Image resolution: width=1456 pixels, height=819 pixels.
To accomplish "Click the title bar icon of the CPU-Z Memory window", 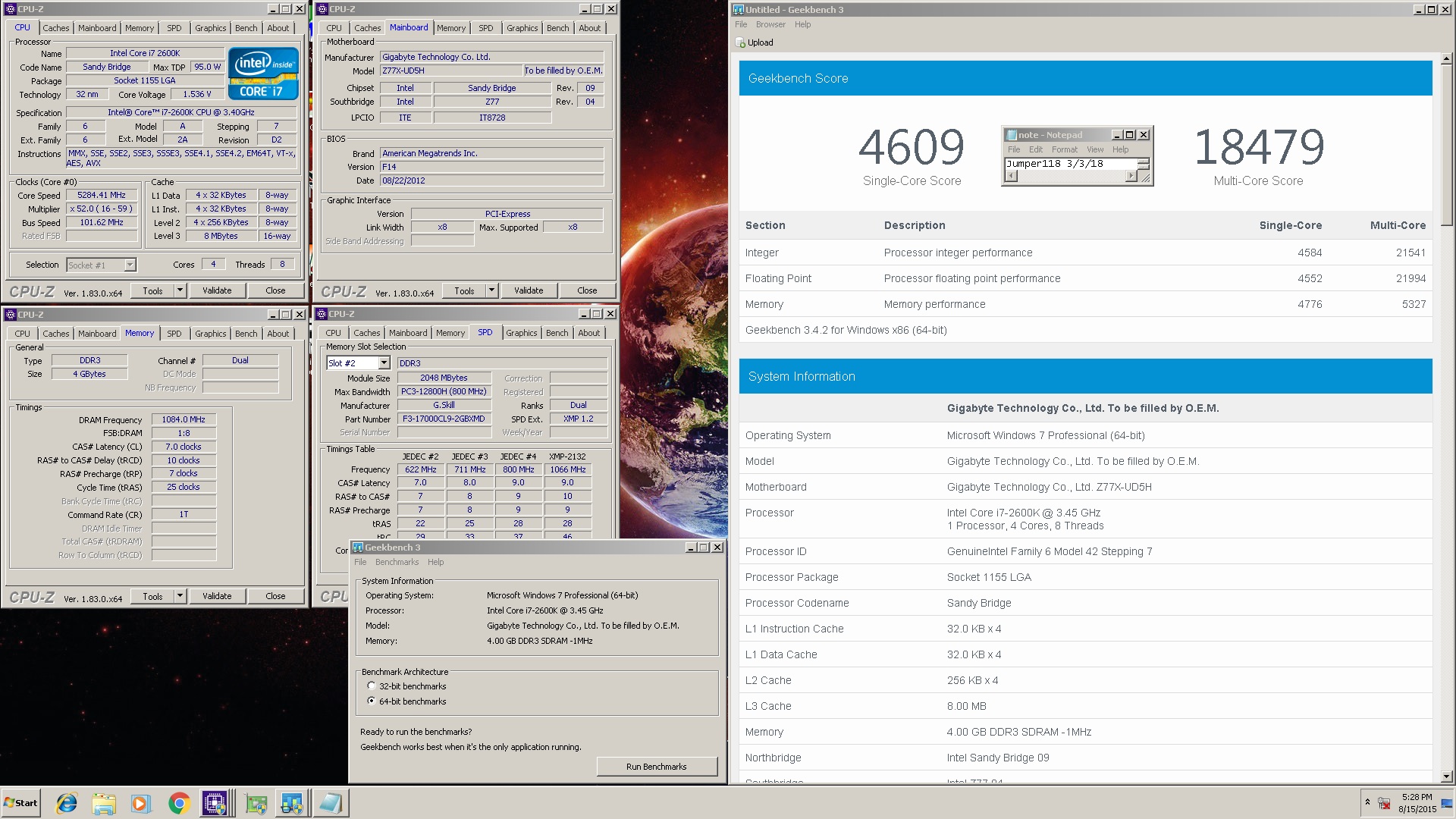I will [11, 314].
